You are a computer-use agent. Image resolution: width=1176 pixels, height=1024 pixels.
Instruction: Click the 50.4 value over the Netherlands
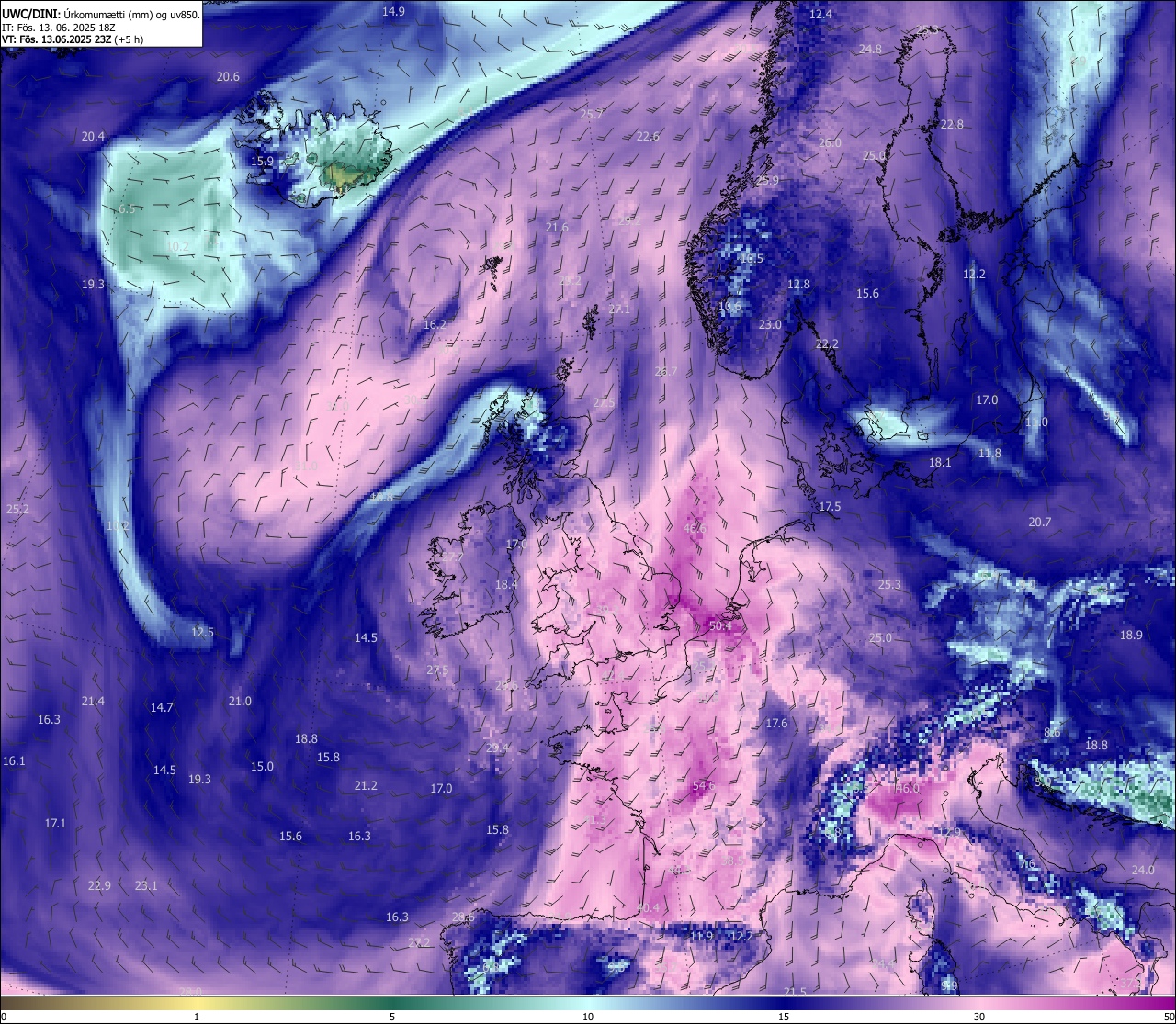(720, 625)
